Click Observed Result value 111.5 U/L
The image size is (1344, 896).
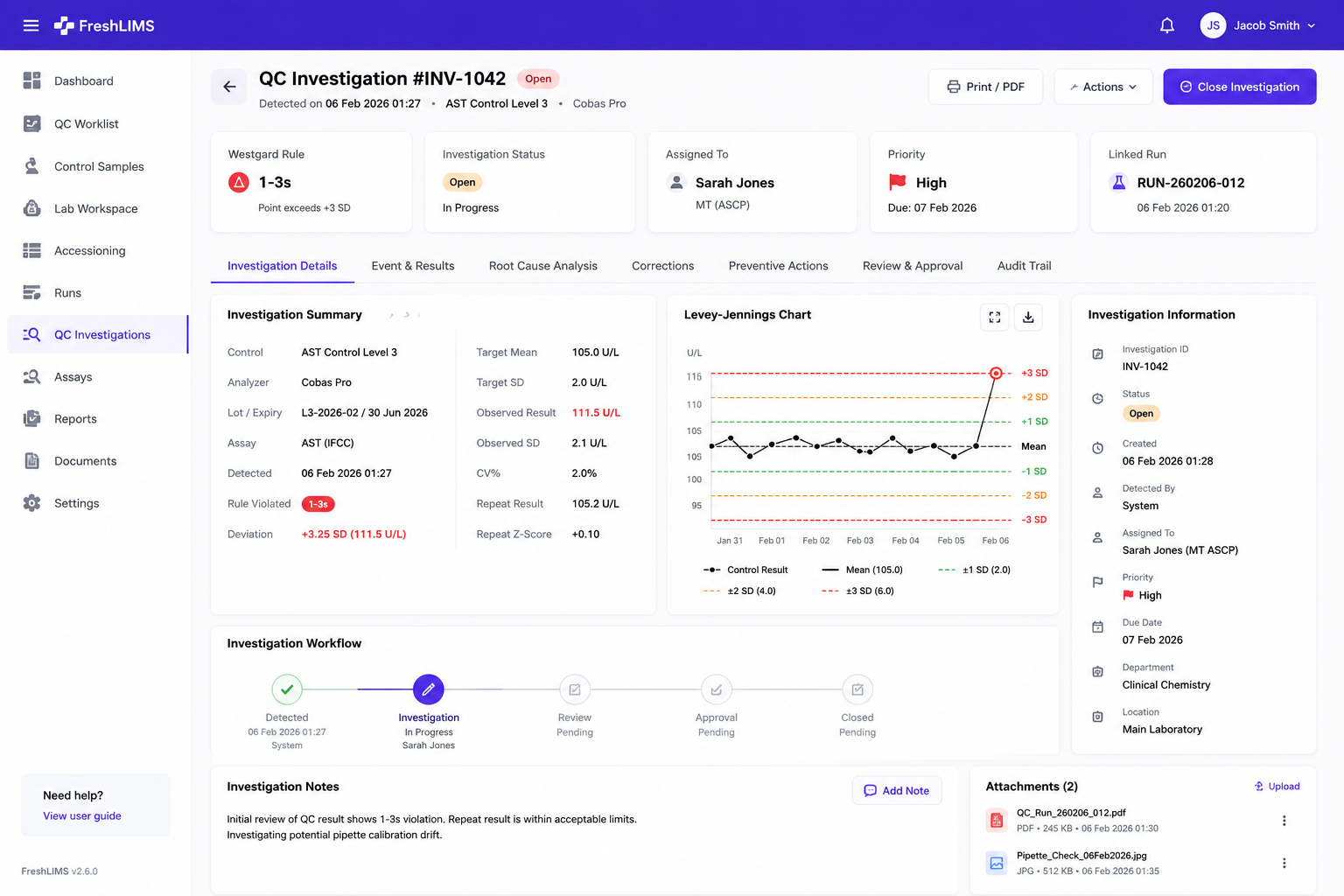[x=596, y=413]
